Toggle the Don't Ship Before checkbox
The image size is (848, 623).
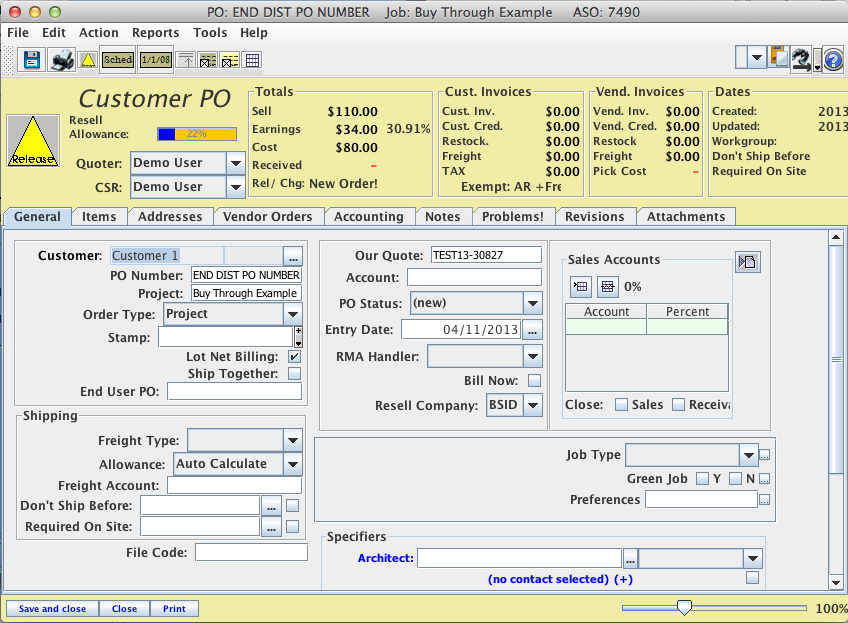(x=293, y=506)
